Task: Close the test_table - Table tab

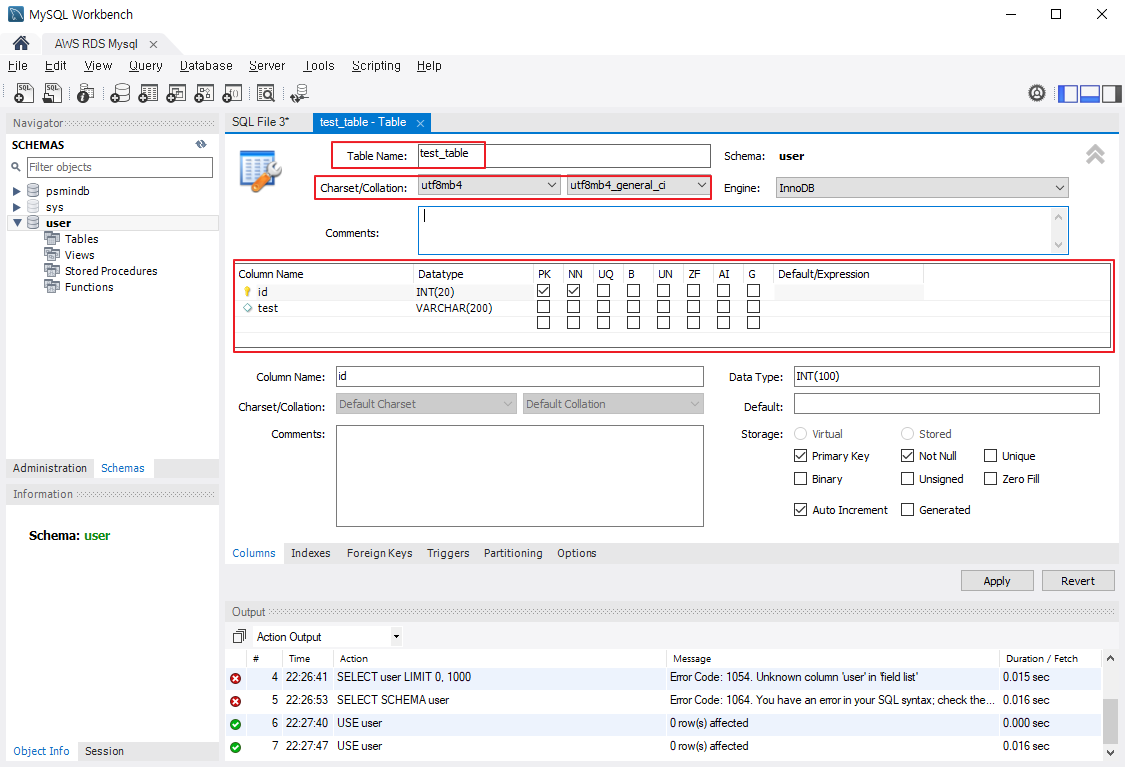Action: [420, 123]
